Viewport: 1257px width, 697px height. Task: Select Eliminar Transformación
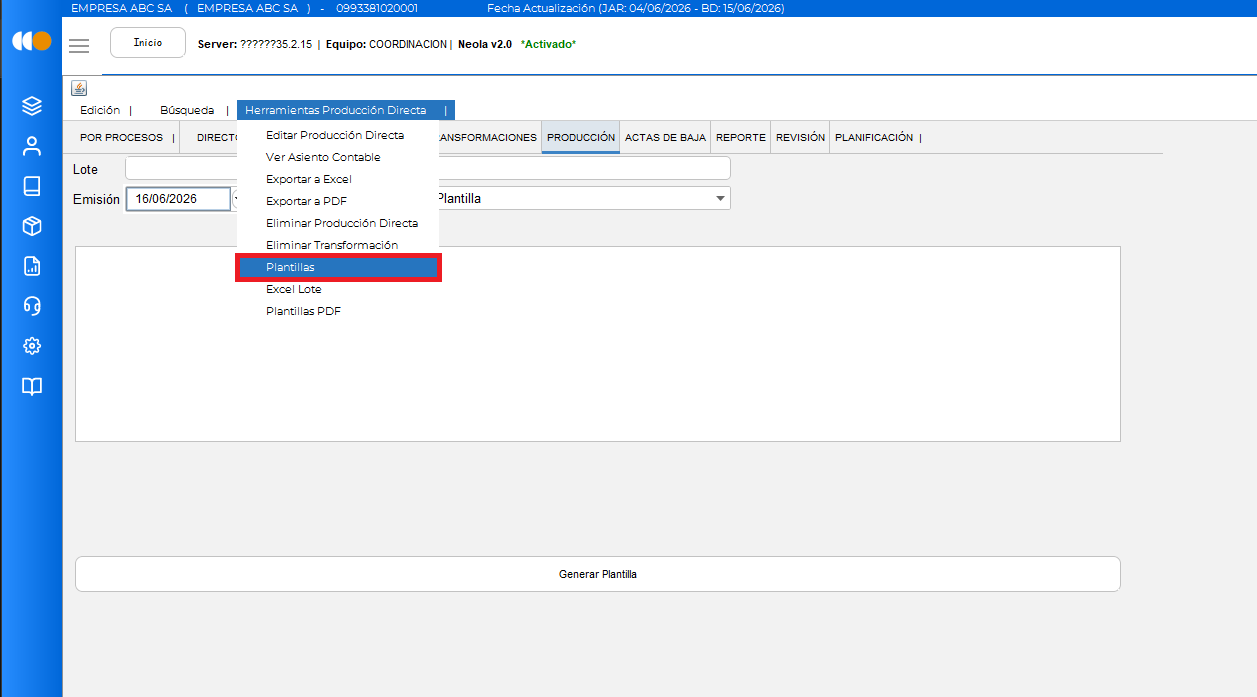(x=337, y=245)
